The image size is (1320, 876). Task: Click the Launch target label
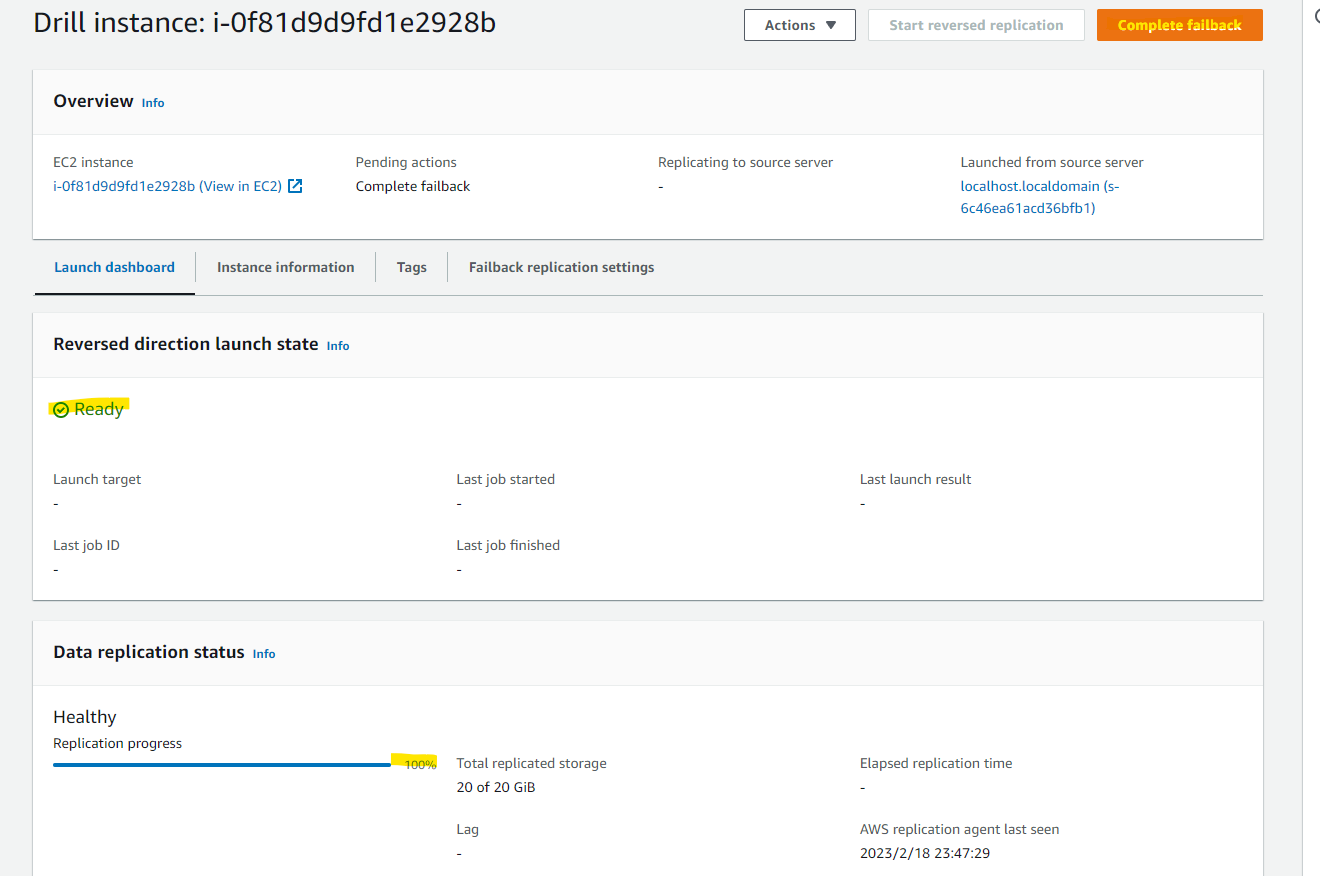click(x=97, y=479)
